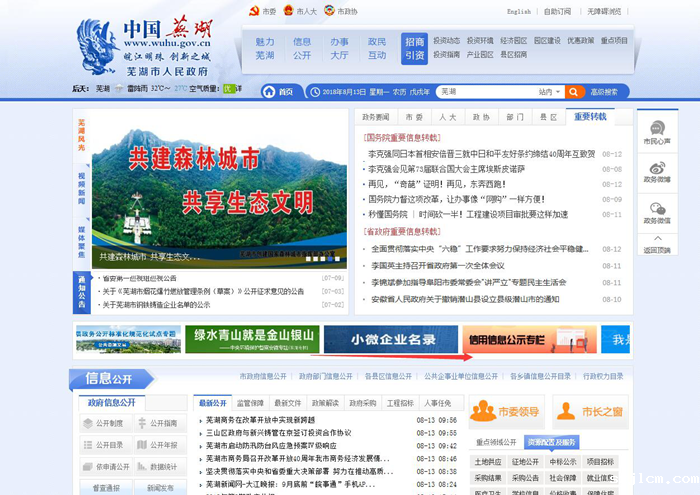Click the 首页 home icon
The width and height of the screenshot is (700, 495).
(269, 92)
